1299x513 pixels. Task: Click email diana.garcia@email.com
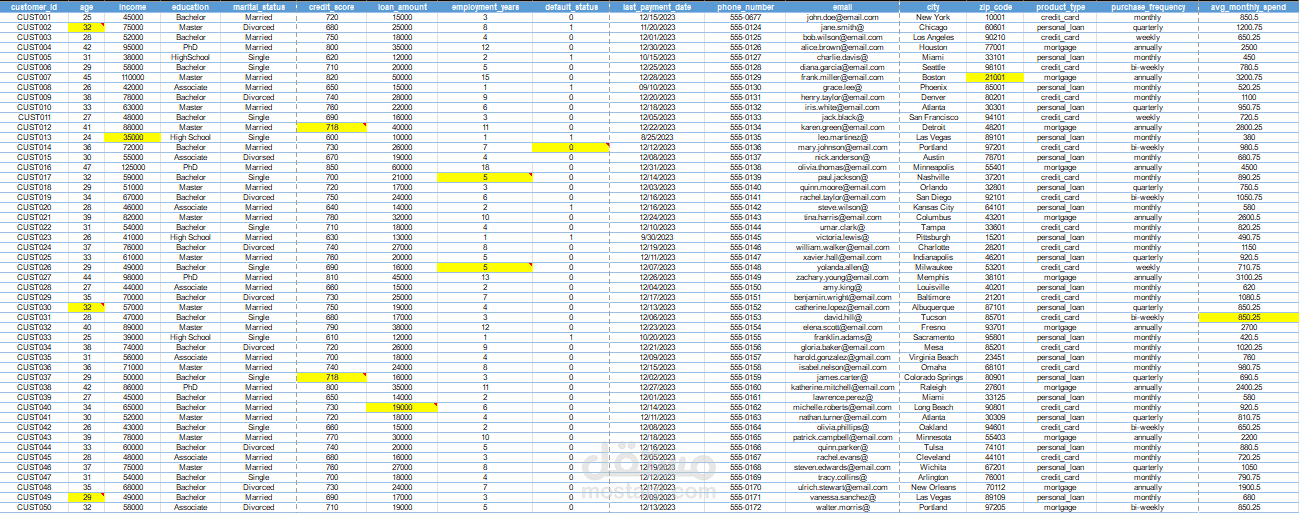[842, 67]
